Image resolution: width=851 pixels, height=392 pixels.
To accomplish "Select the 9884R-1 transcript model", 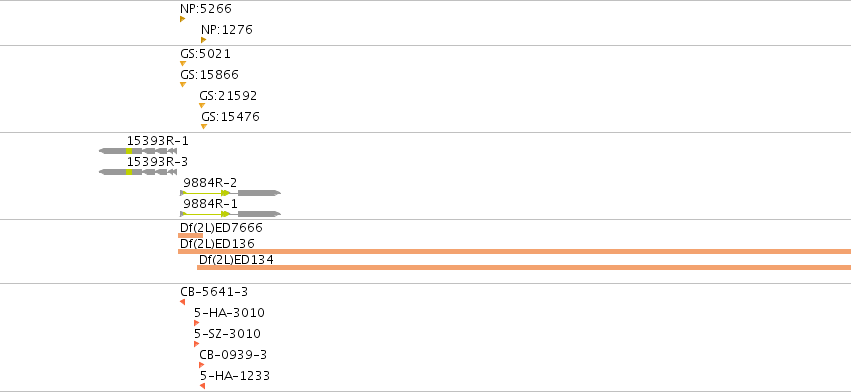I will (231, 214).
